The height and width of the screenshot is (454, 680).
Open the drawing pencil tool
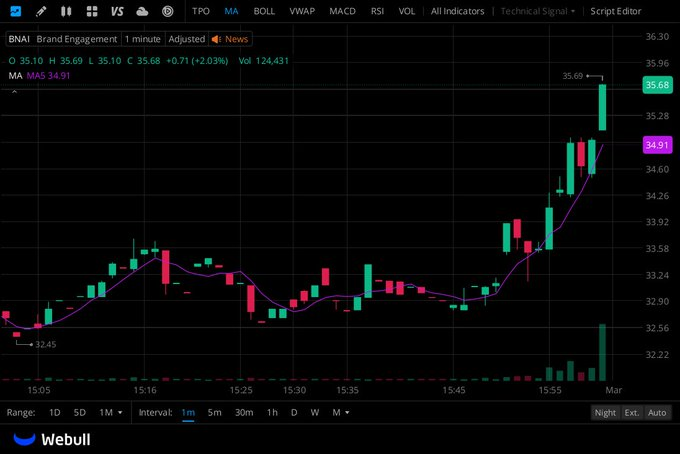click(x=41, y=11)
